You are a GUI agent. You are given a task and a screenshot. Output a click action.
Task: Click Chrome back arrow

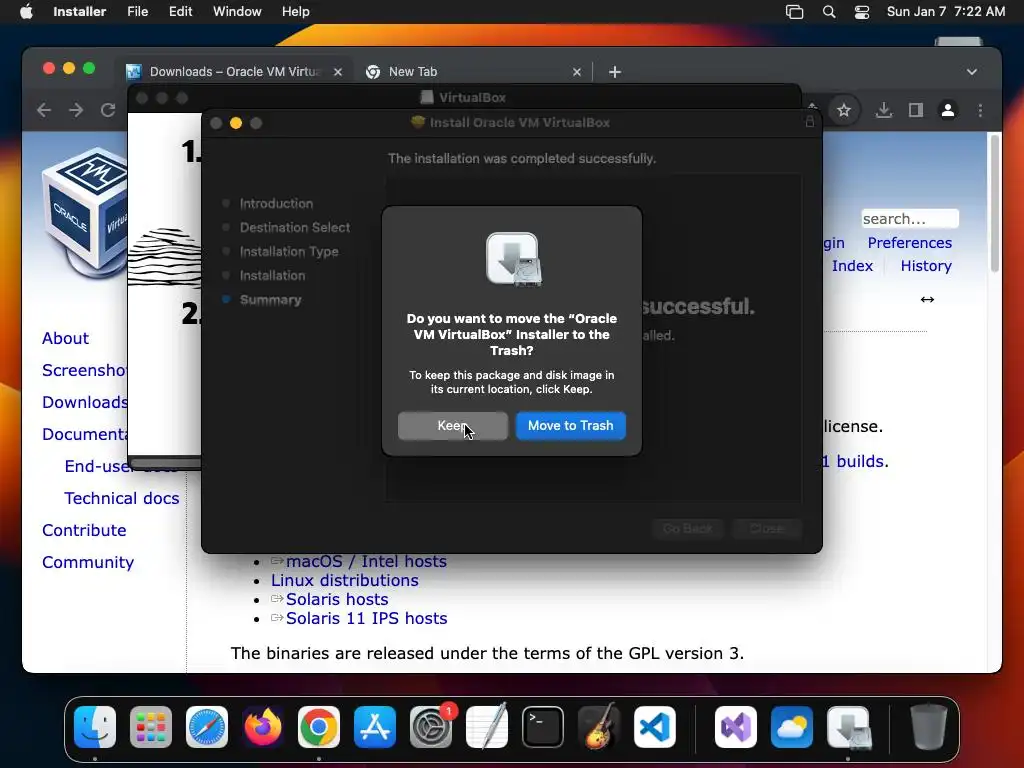pos(44,110)
